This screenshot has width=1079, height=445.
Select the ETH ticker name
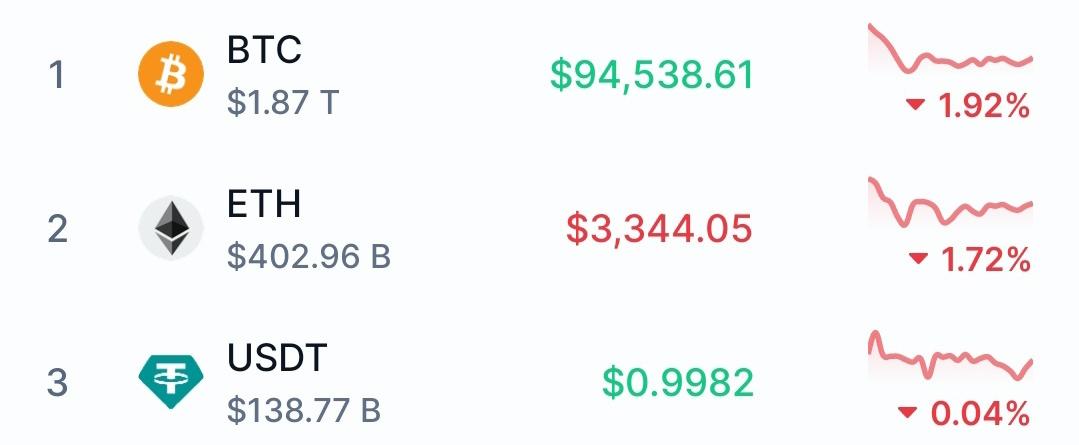(264, 204)
